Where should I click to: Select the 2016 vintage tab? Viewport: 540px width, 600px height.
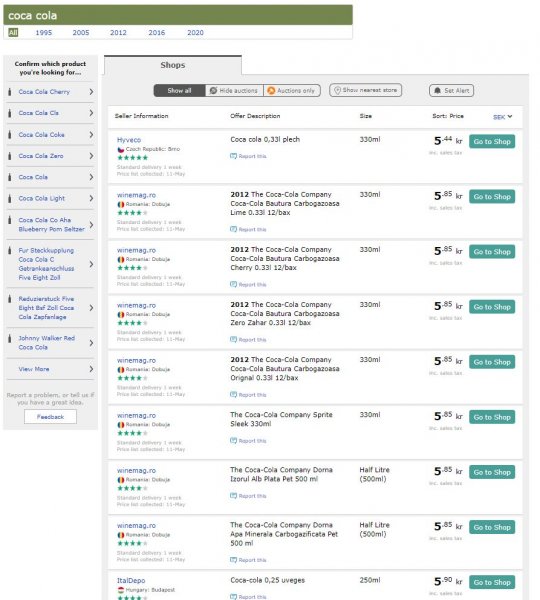click(x=157, y=33)
